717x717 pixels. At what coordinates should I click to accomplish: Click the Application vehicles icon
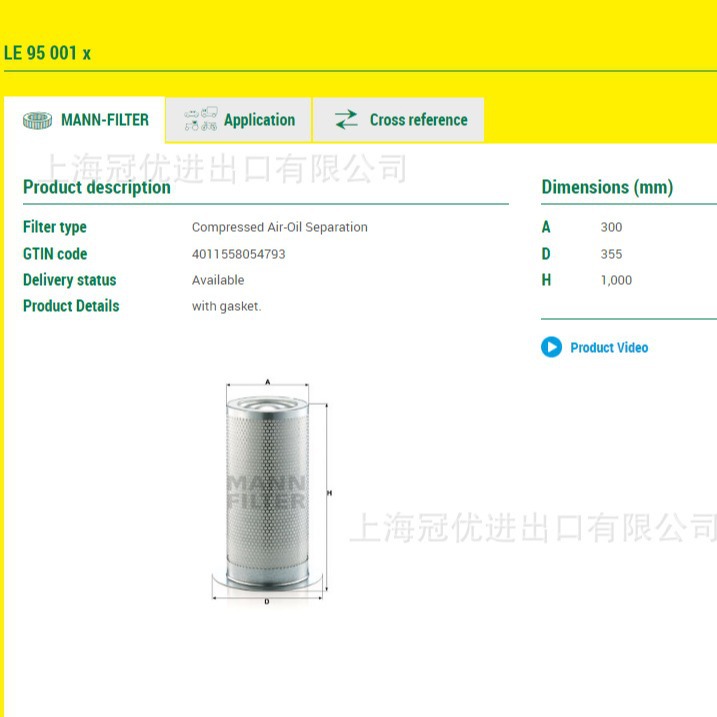click(x=201, y=119)
